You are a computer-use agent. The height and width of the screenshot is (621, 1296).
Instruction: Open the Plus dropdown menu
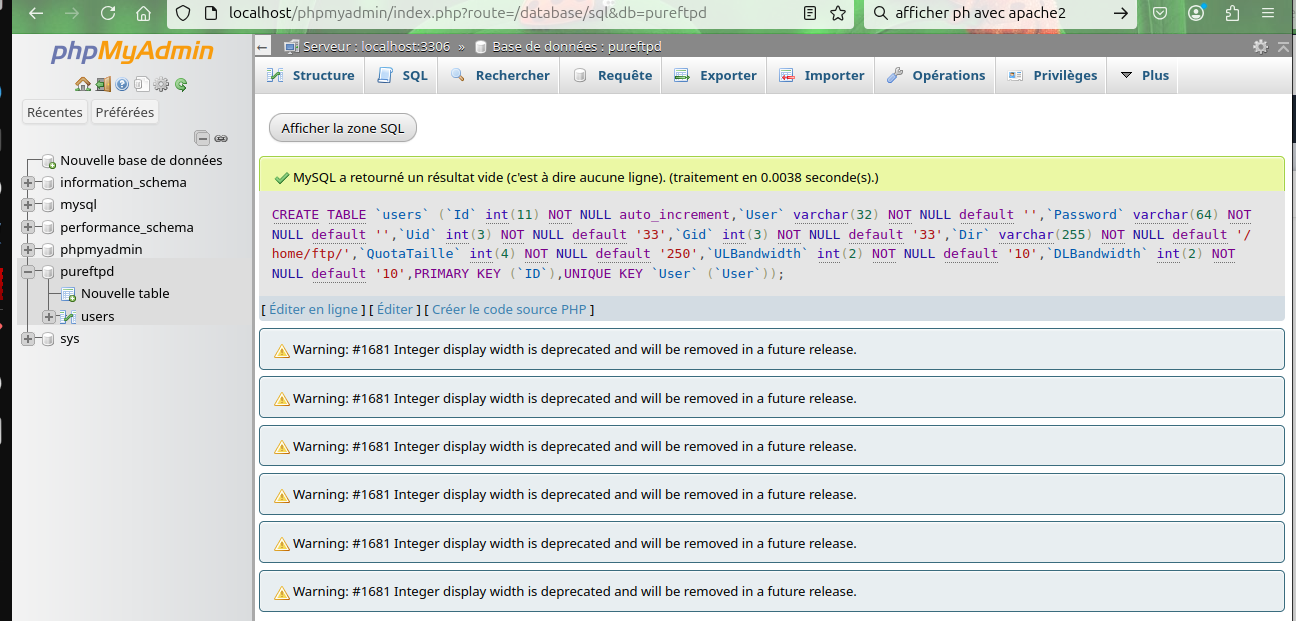click(1144, 76)
